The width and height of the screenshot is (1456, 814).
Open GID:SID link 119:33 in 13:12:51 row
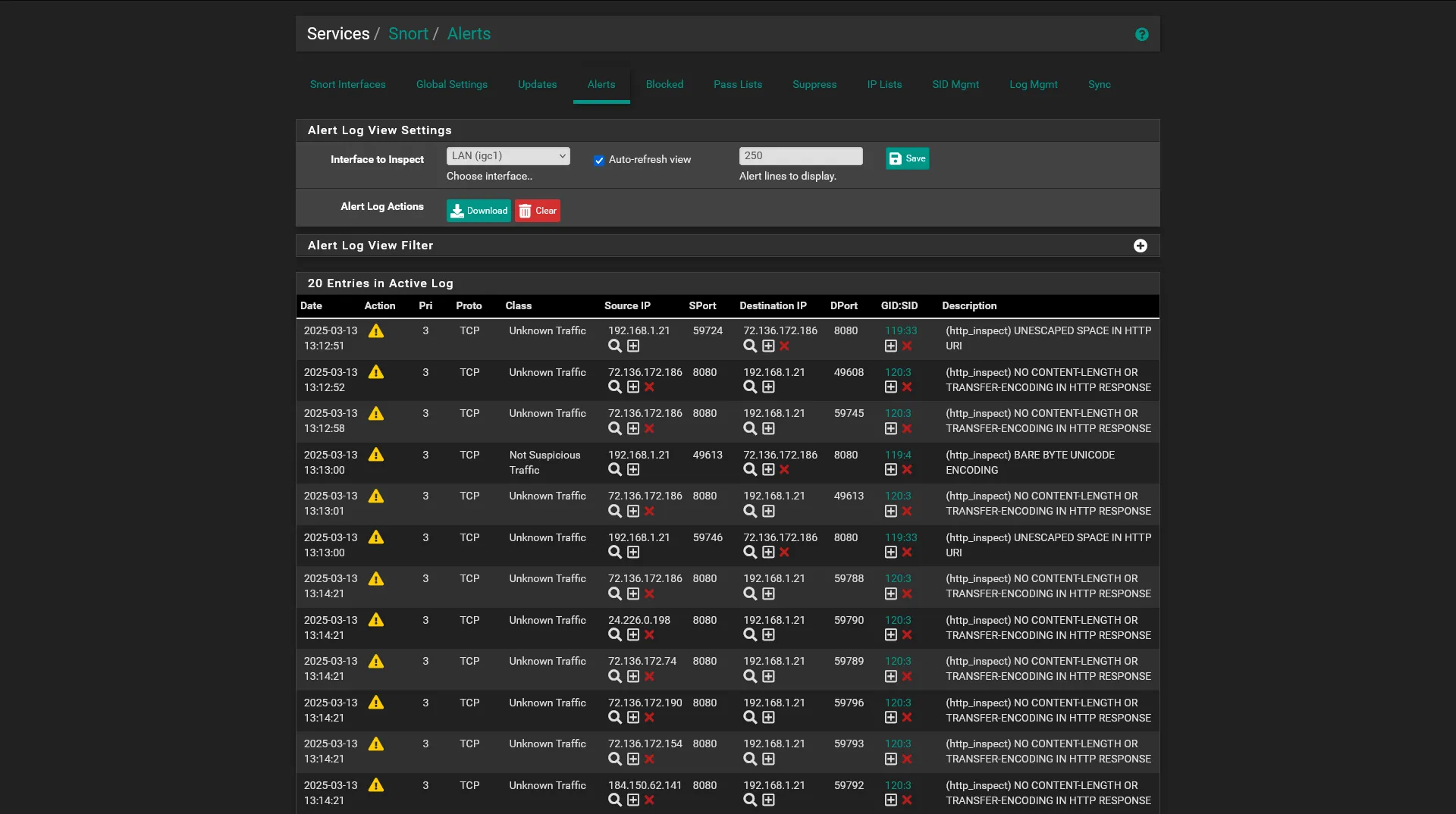point(901,331)
